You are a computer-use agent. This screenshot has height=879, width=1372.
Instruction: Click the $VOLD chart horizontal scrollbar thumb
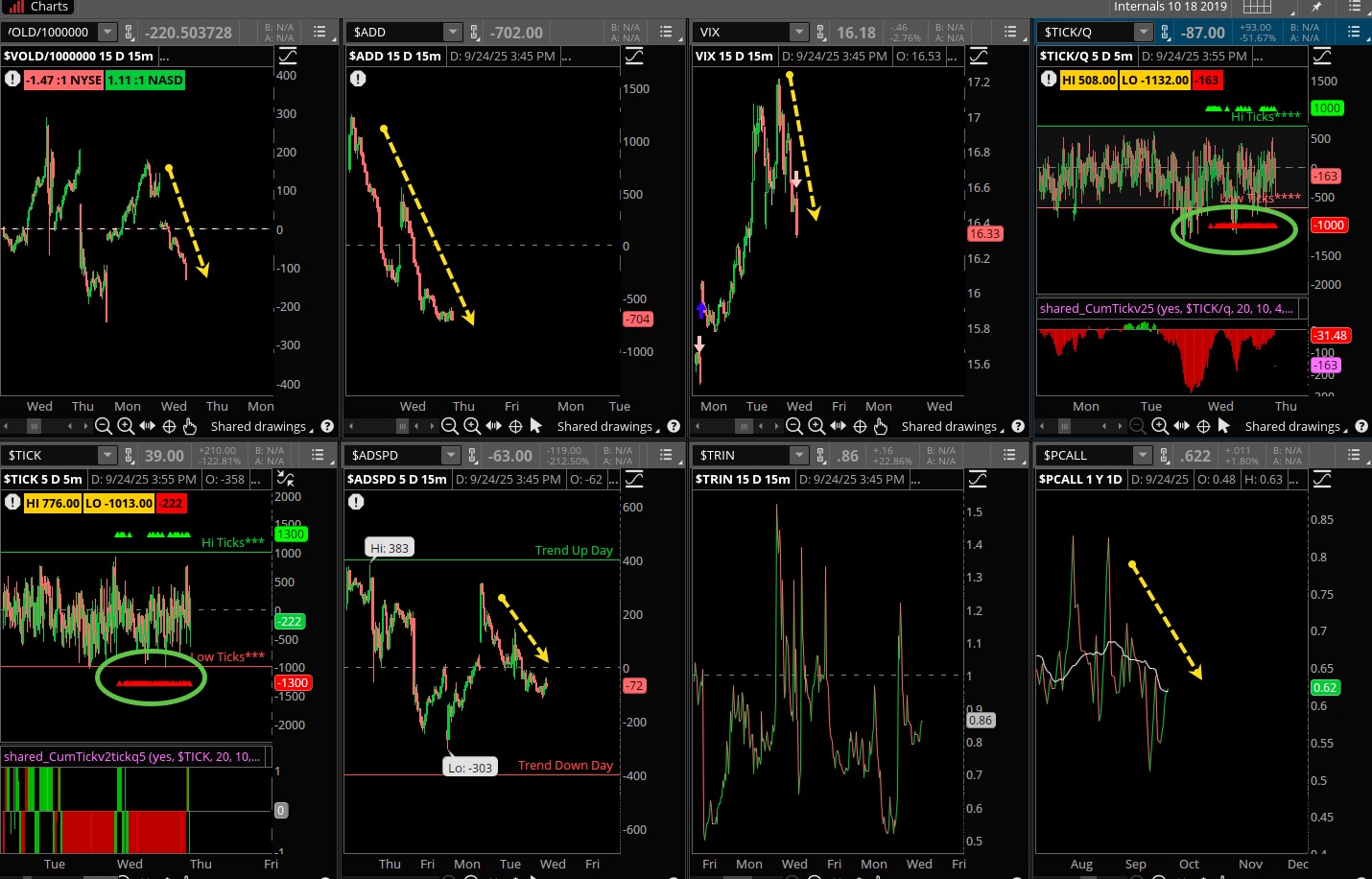(x=35, y=426)
